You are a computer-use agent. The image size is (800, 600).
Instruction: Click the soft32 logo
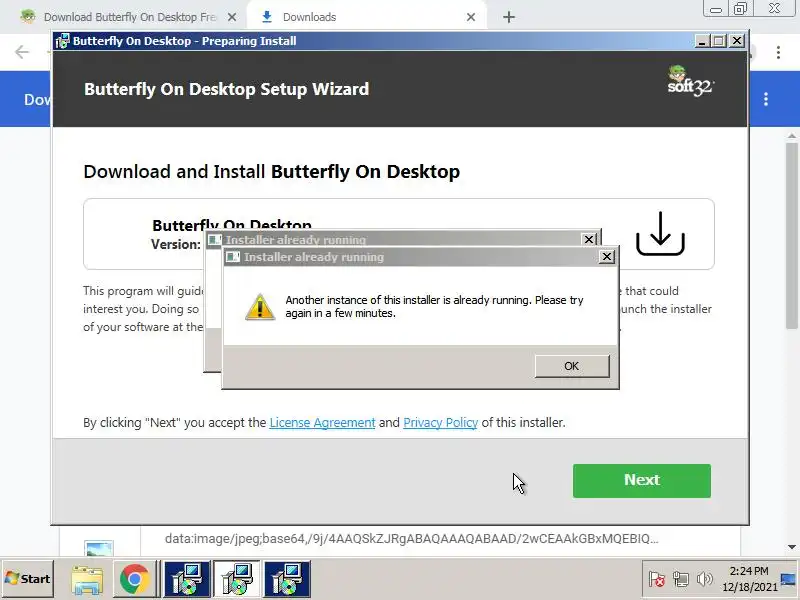[x=690, y=81]
